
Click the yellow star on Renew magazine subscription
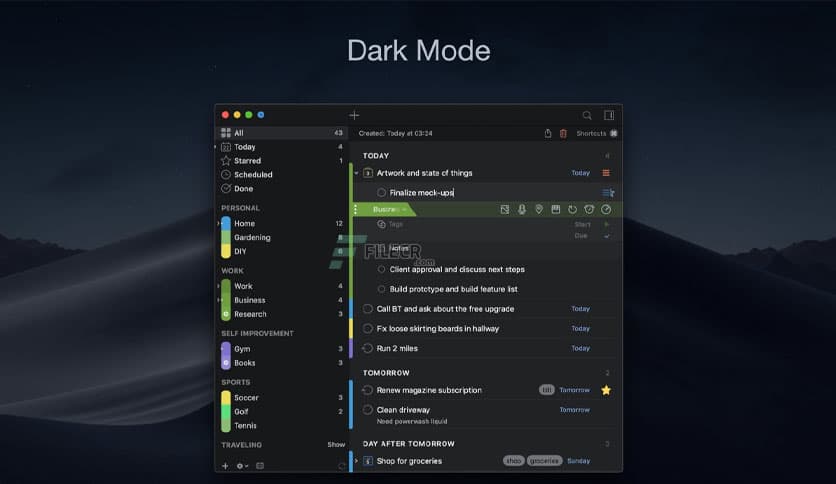point(606,390)
